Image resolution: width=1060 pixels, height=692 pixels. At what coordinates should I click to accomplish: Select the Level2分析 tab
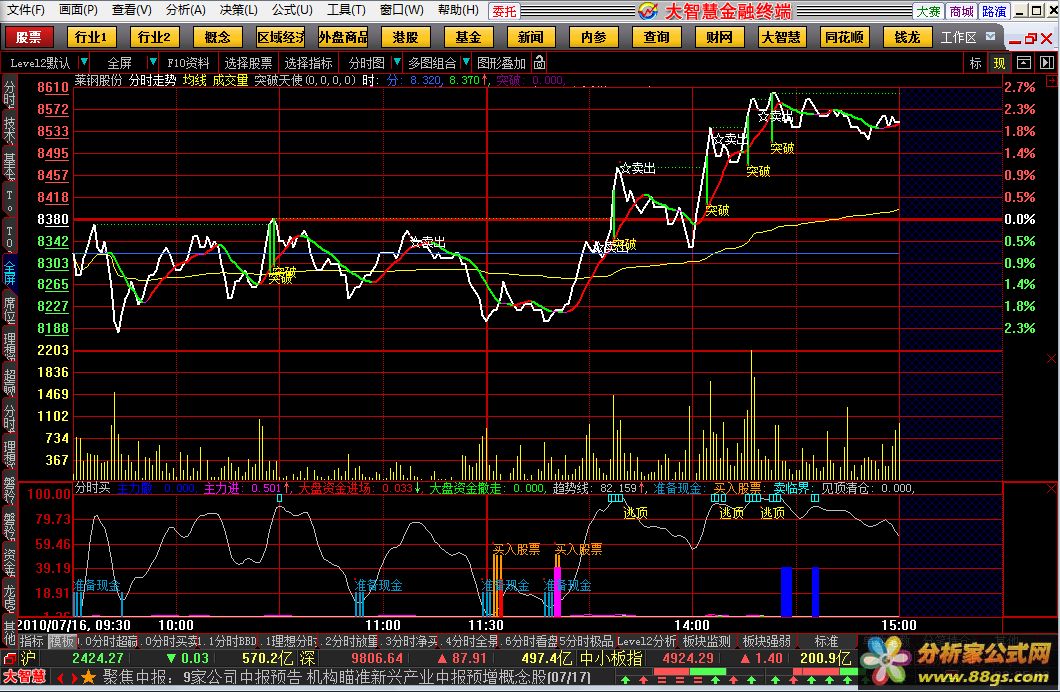(646, 641)
